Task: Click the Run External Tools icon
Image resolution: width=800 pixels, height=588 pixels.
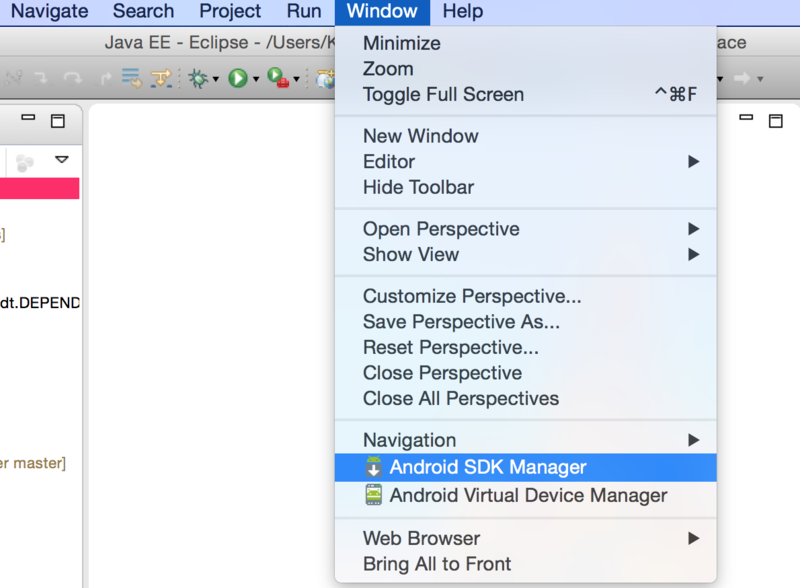Action: [278, 78]
